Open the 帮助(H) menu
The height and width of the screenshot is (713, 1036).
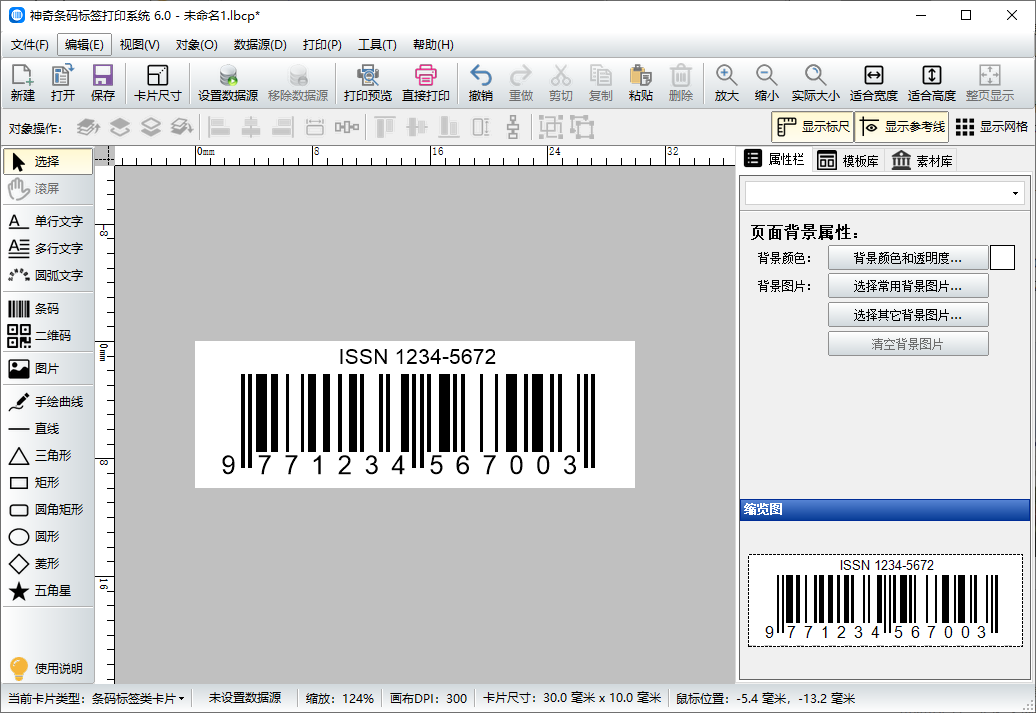point(433,45)
